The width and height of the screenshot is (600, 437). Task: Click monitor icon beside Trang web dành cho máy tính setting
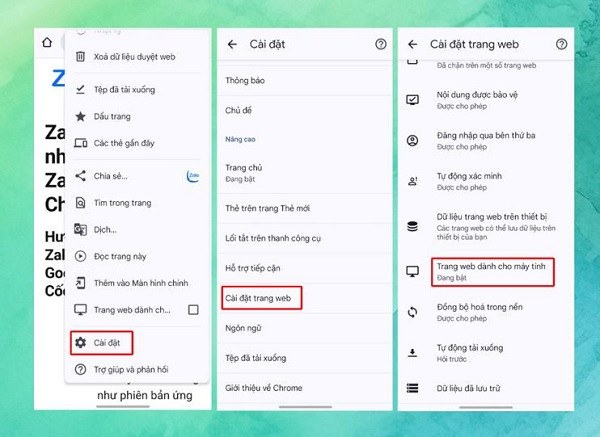[412, 272]
